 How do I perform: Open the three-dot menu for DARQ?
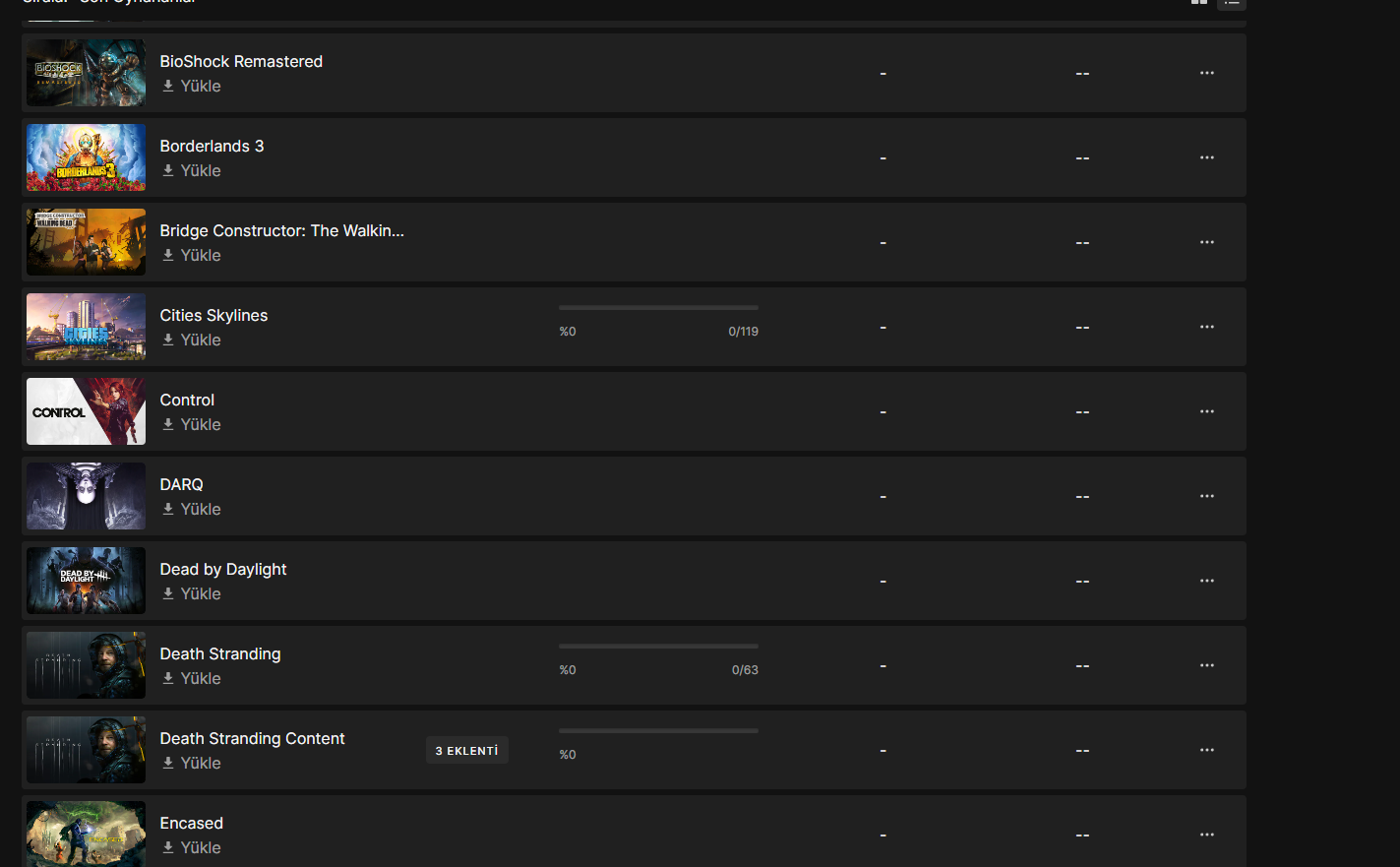pyautogui.click(x=1206, y=496)
